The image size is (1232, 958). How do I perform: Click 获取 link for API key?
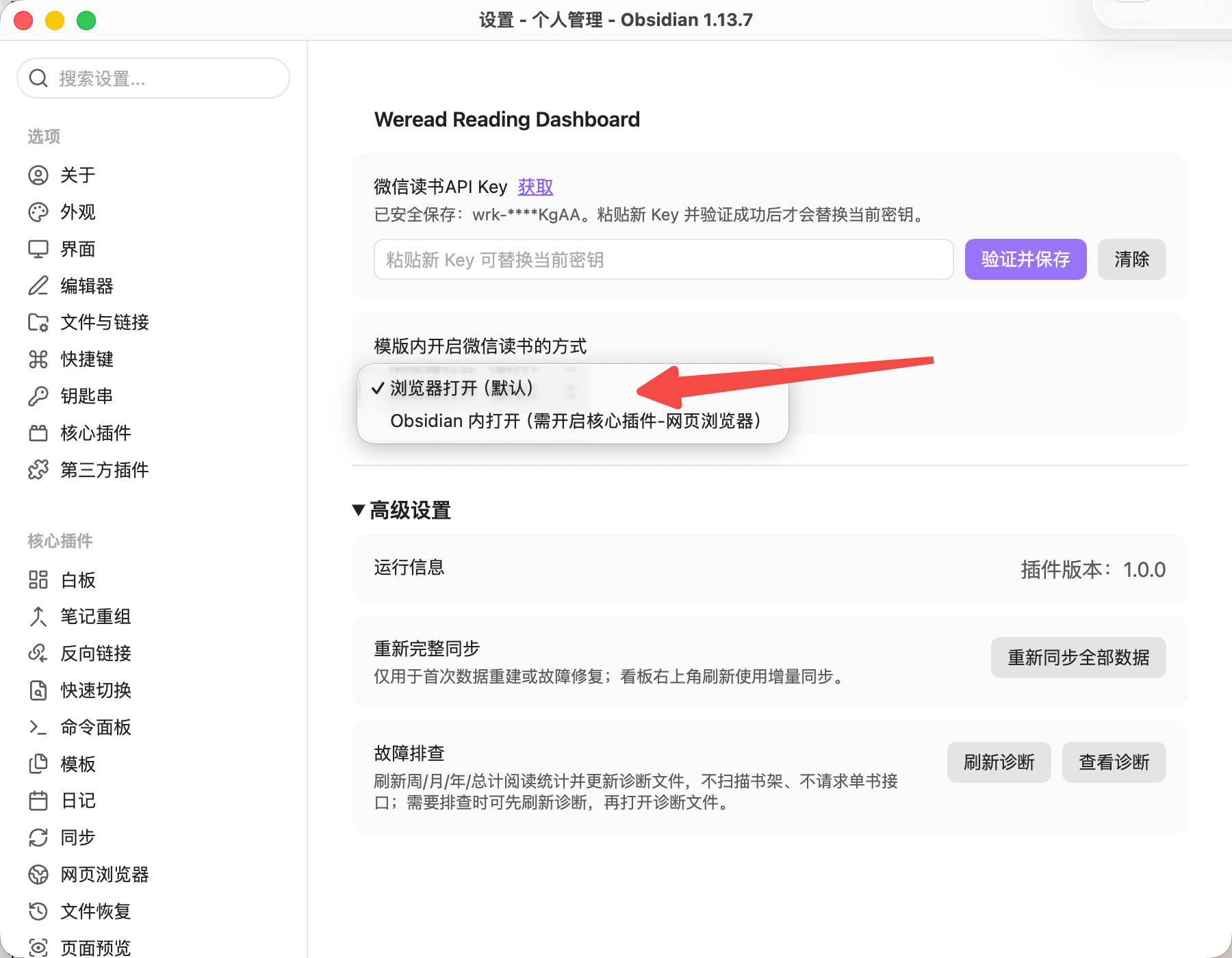coord(535,187)
